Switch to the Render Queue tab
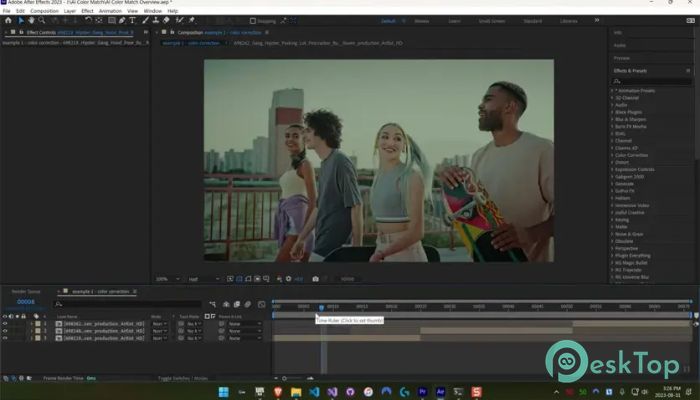The width and height of the screenshot is (700, 400). pyautogui.click(x=26, y=290)
